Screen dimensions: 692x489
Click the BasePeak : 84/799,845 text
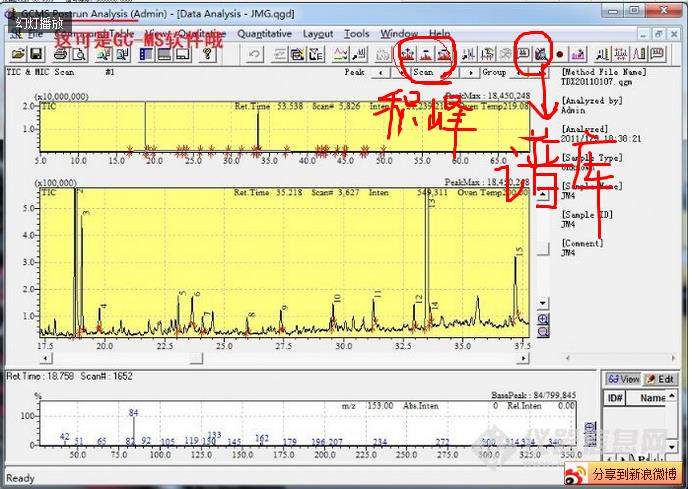click(x=533, y=395)
